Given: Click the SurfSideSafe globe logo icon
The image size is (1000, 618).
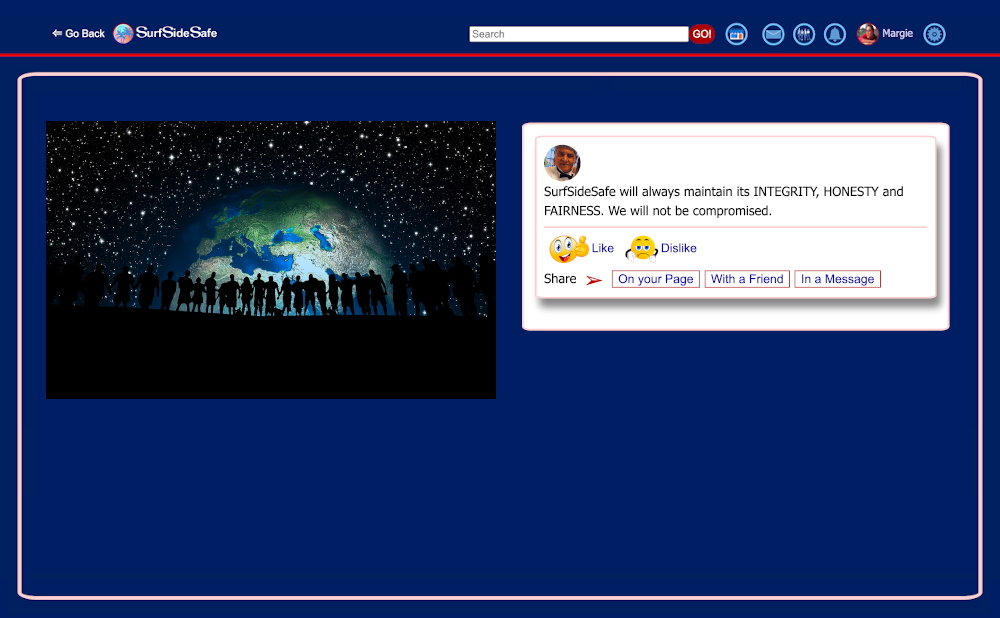Looking at the screenshot, I should pos(123,34).
